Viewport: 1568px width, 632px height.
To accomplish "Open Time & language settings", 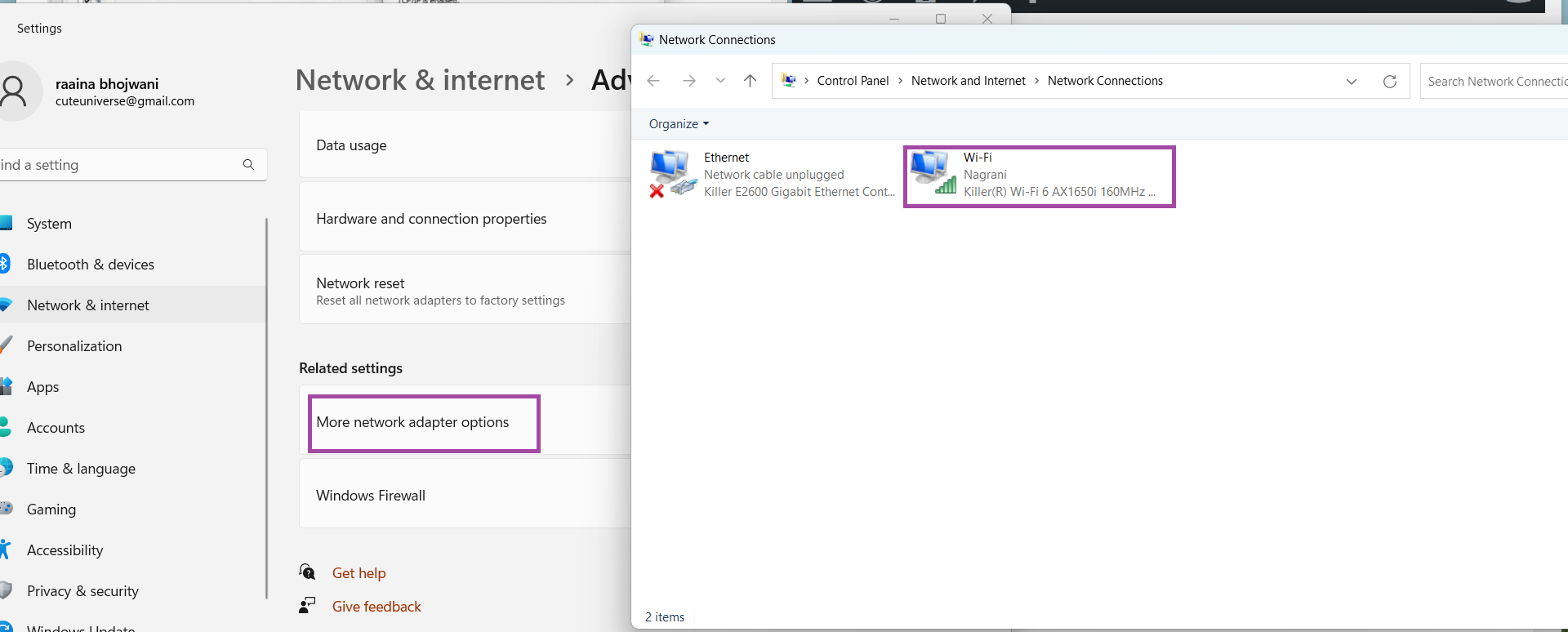I will [132, 469].
